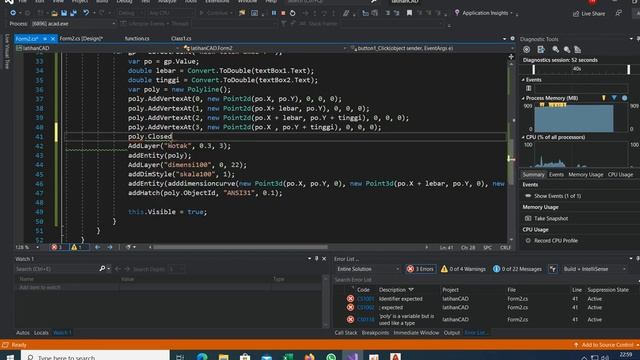
Task: Click the Navigate Backward icon in toolbar
Action: point(13,13)
